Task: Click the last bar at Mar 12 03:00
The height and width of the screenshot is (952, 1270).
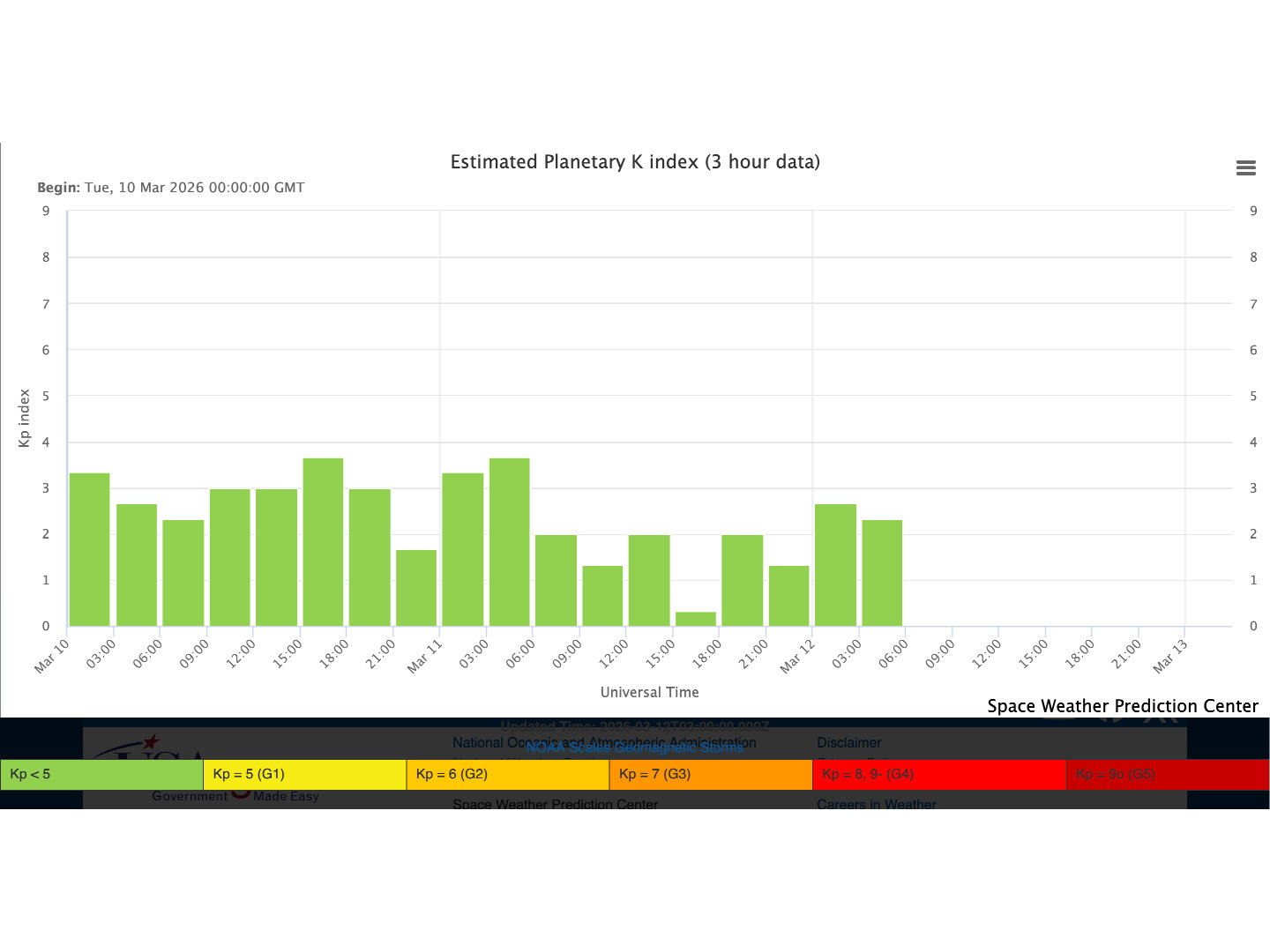Action: pyautogui.click(x=882, y=573)
